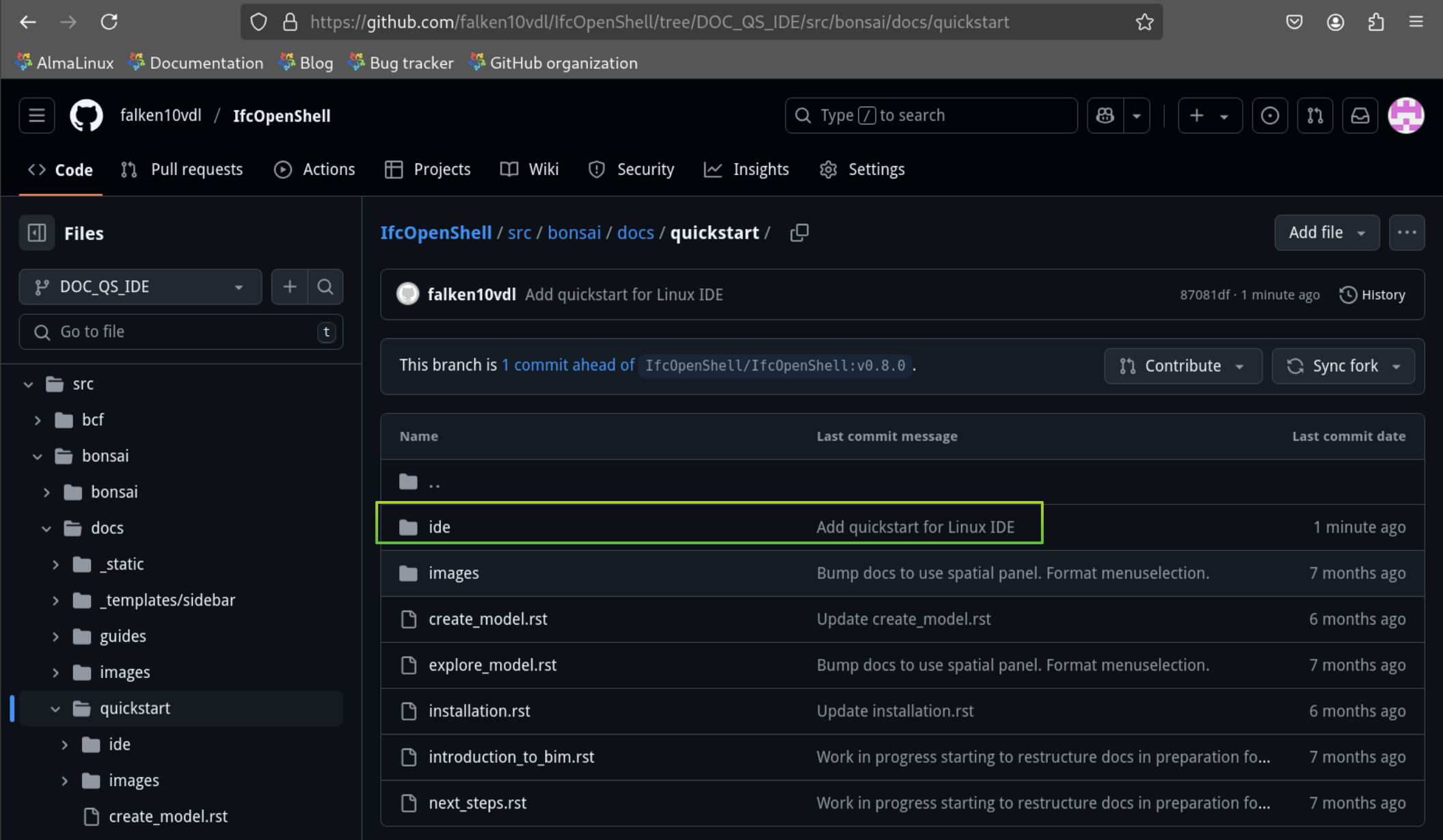Click the site security shield icon

258,22
